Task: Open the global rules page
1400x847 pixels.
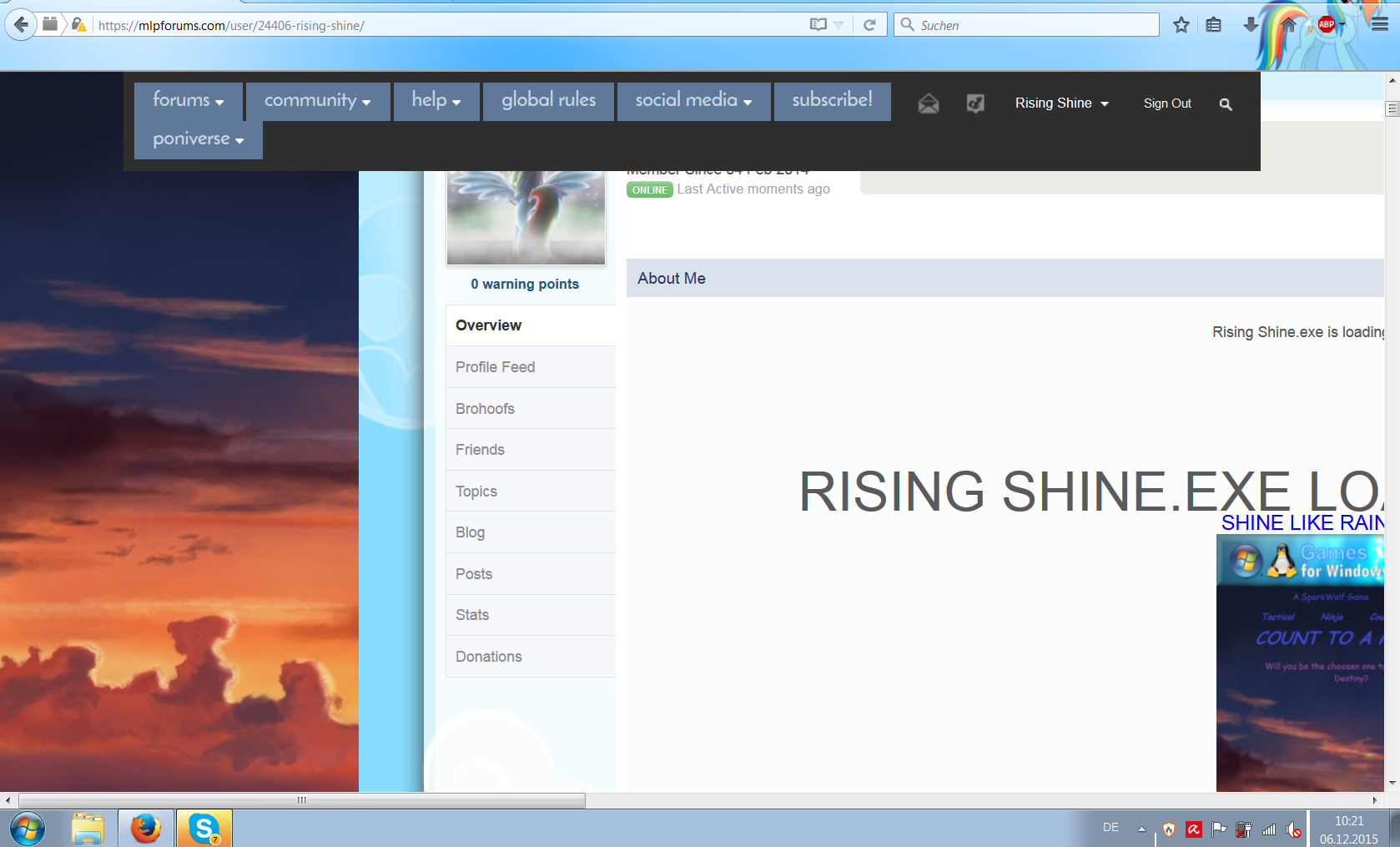Action: [548, 101]
